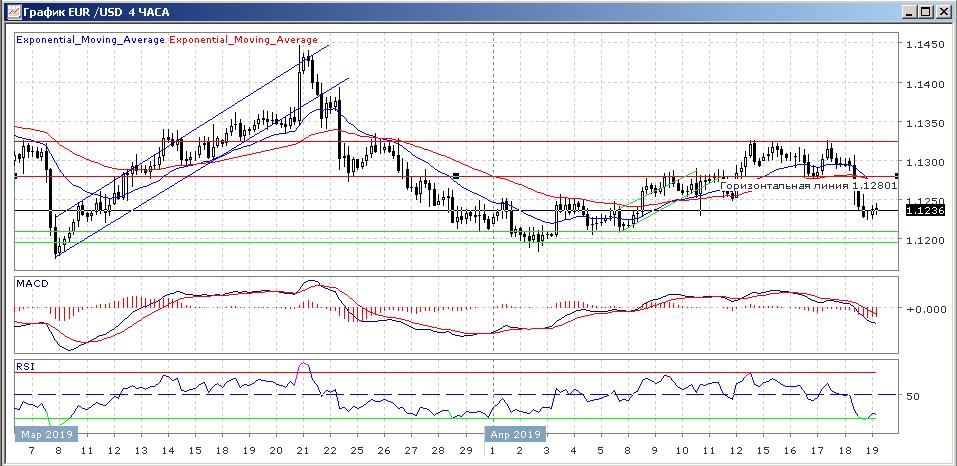
Task: Click the current price tag 1.1236
Action: coord(926,210)
